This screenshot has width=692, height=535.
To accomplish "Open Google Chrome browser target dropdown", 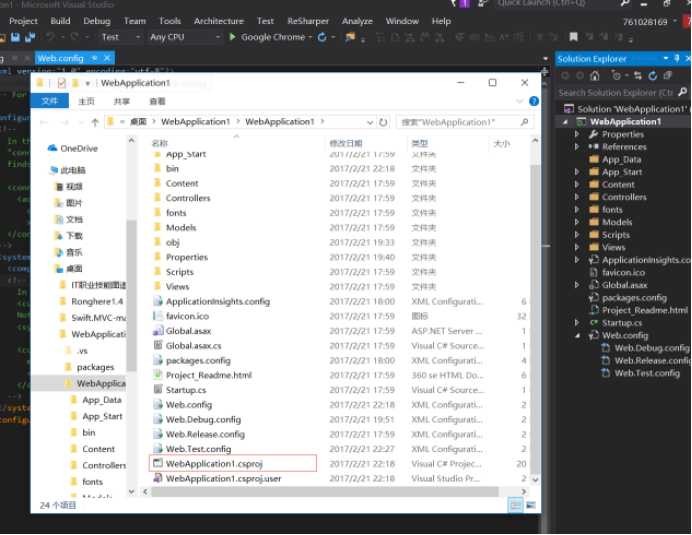I will coord(310,37).
